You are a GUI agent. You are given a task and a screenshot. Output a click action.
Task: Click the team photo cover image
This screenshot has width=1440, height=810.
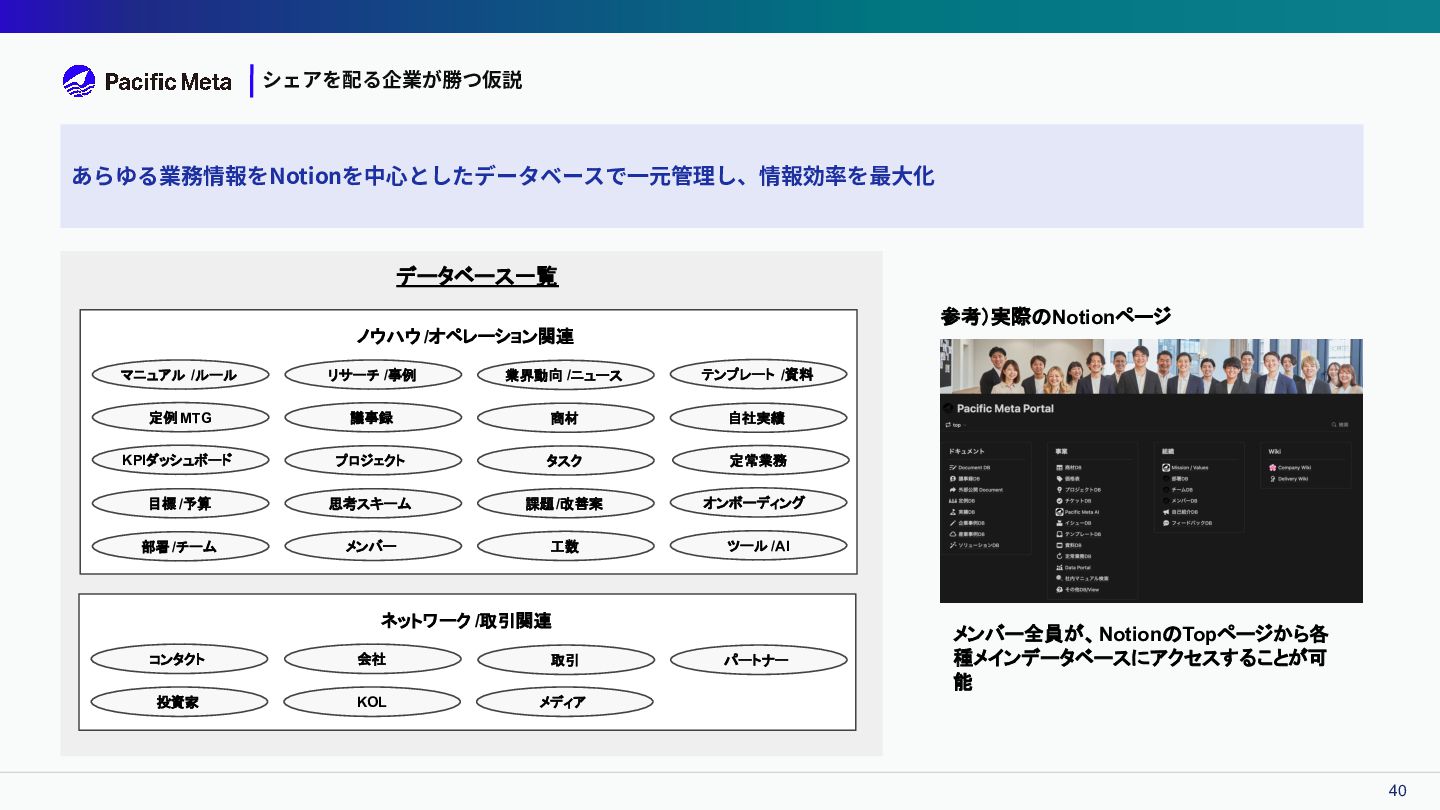[x=1151, y=366]
